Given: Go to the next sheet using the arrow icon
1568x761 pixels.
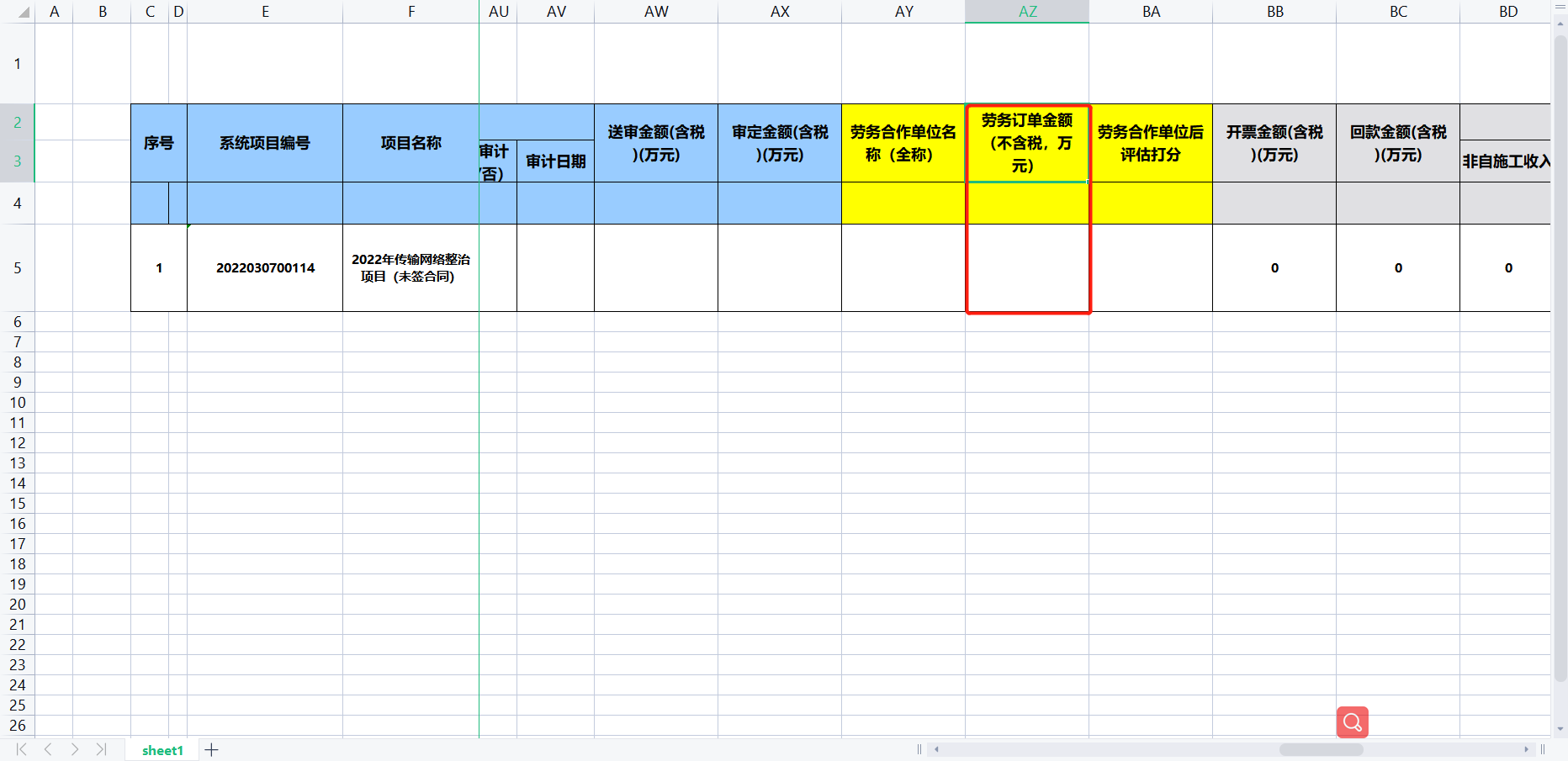Looking at the screenshot, I should pos(75,749).
